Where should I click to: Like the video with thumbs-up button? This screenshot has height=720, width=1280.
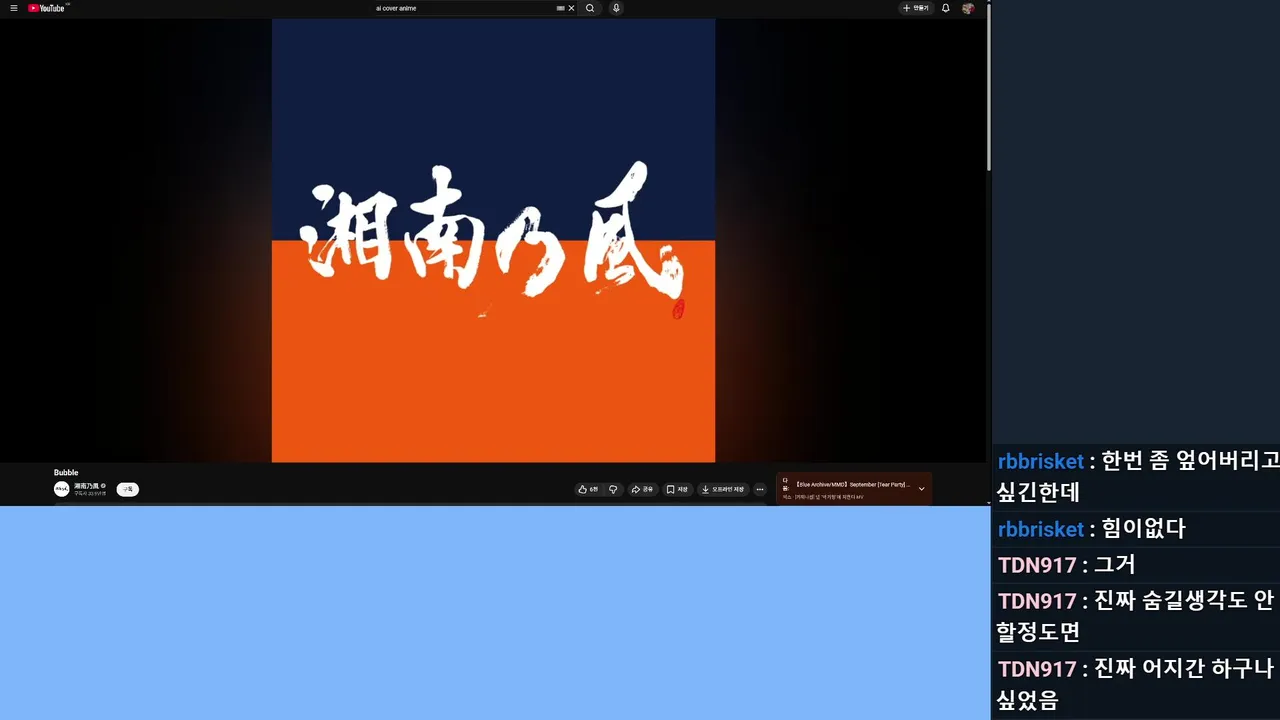(x=588, y=489)
